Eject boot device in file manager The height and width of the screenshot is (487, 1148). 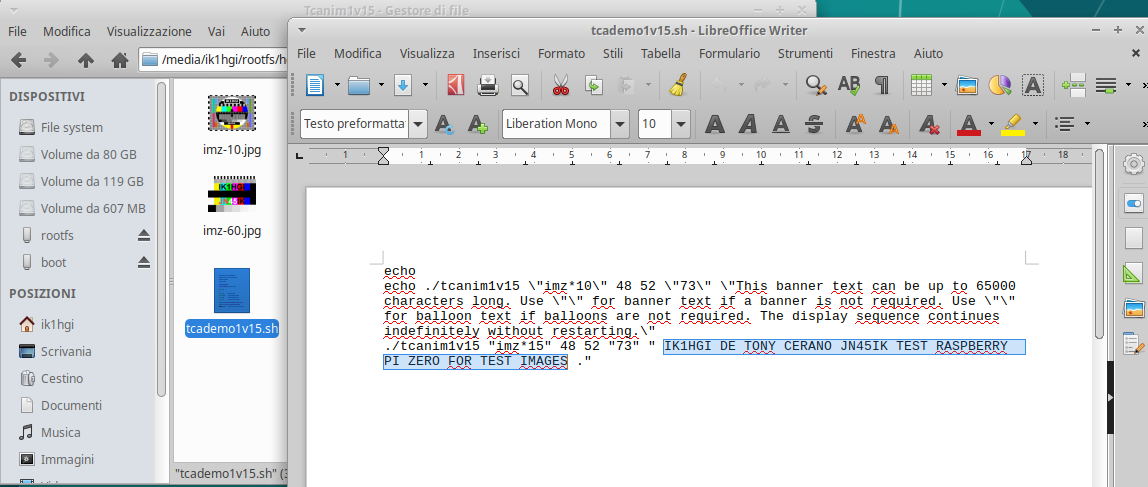144,262
